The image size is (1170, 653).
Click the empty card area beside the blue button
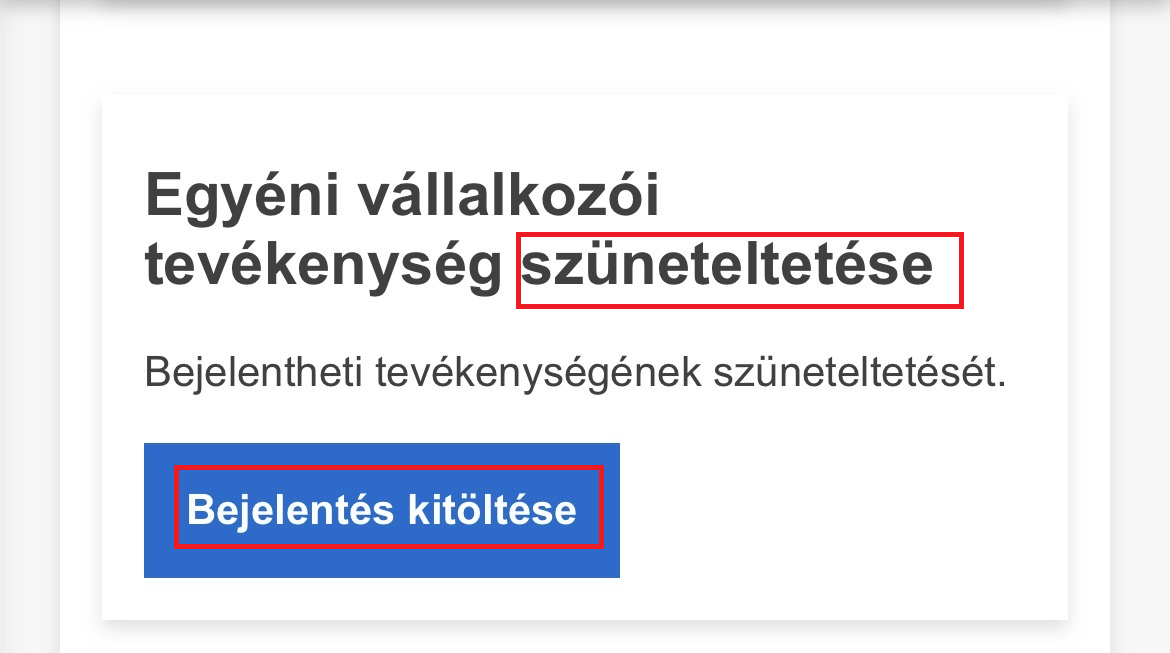pyautogui.click(x=840, y=510)
